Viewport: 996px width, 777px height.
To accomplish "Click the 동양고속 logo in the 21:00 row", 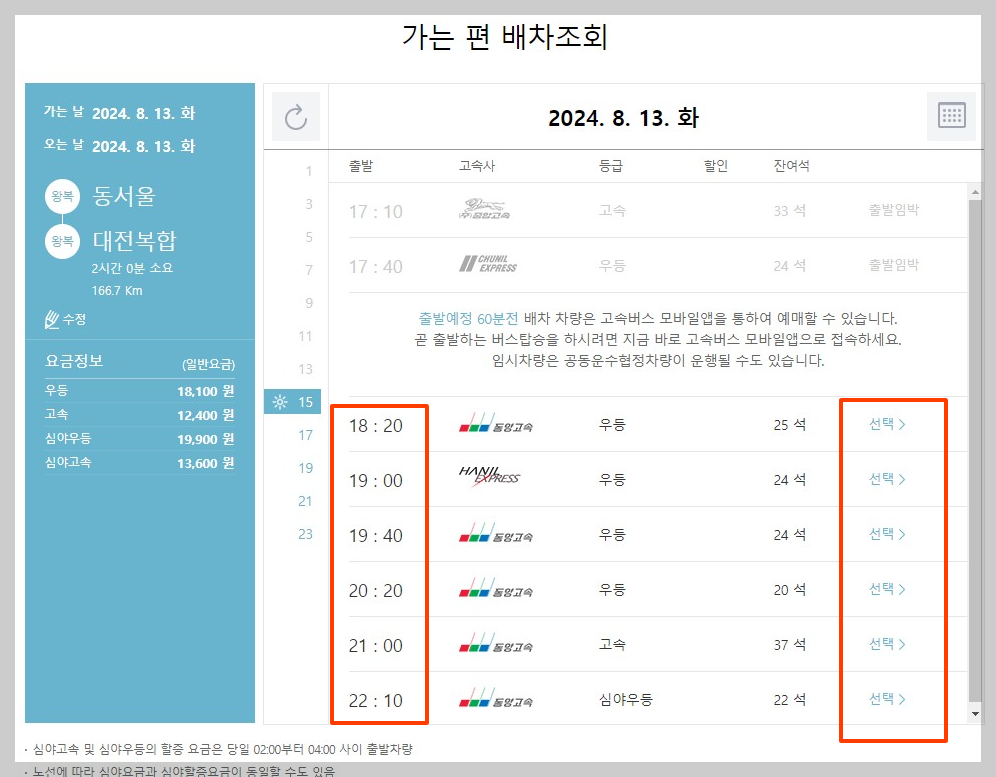I will (495, 644).
